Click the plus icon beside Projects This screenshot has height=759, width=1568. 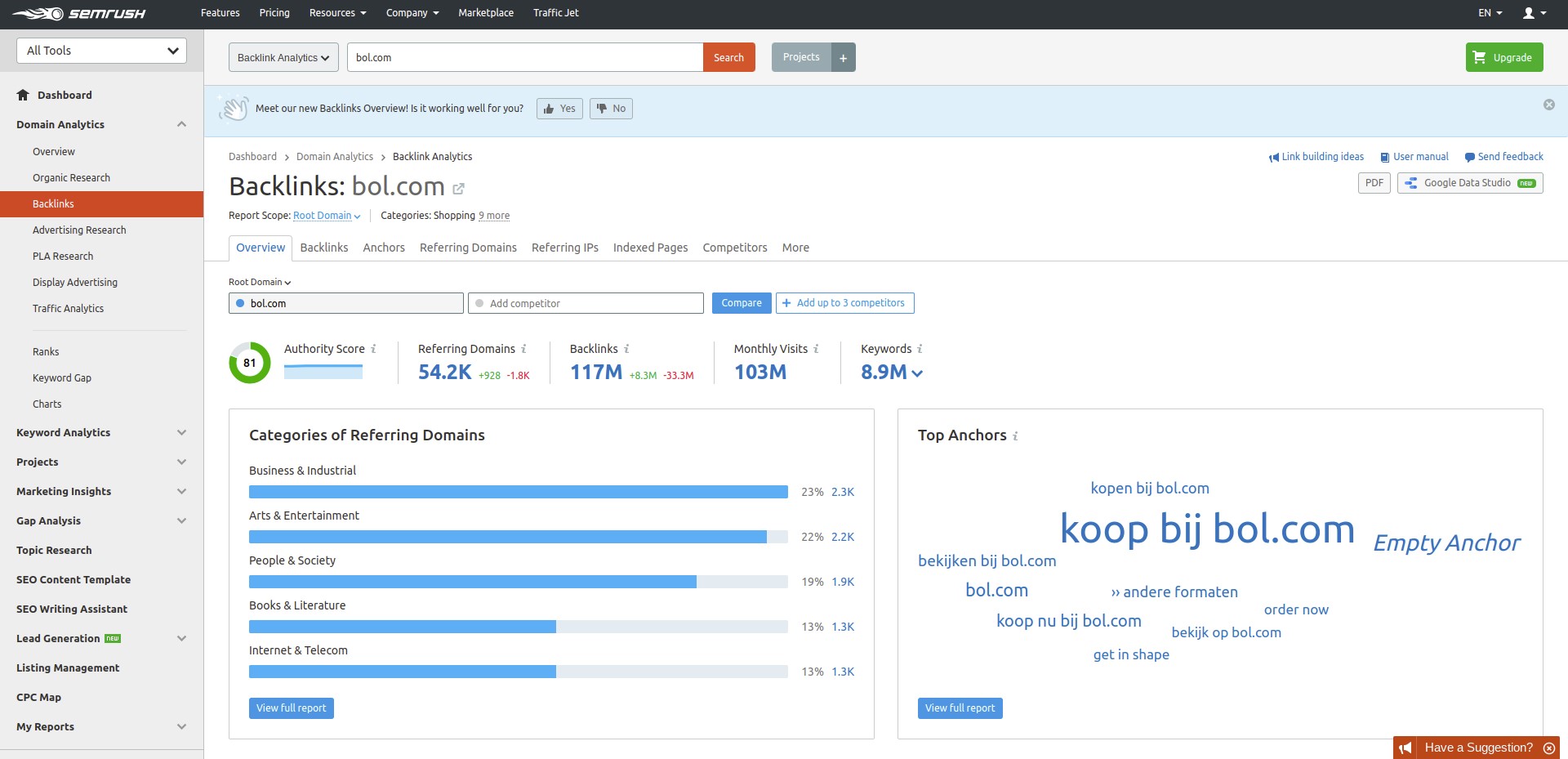click(x=844, y=57)
